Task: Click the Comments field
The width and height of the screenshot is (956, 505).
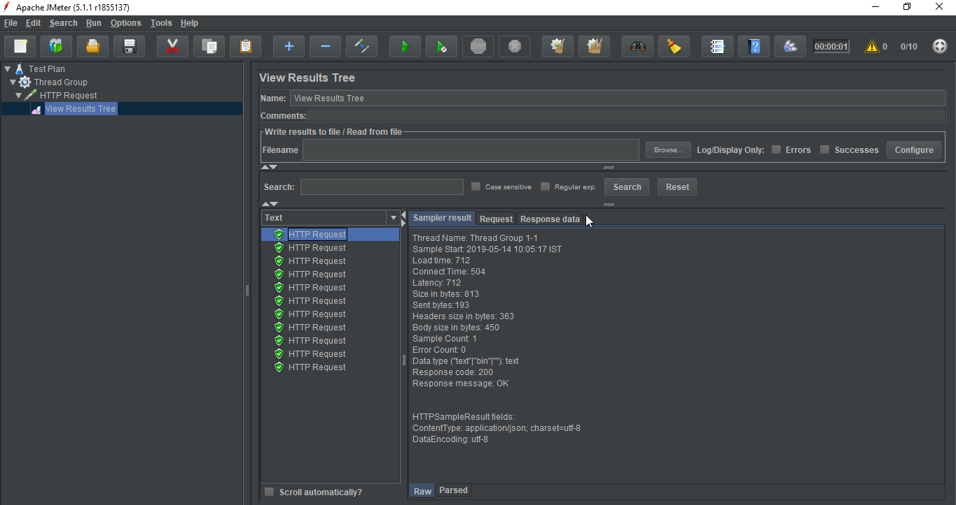Action: tap(627, 116)
